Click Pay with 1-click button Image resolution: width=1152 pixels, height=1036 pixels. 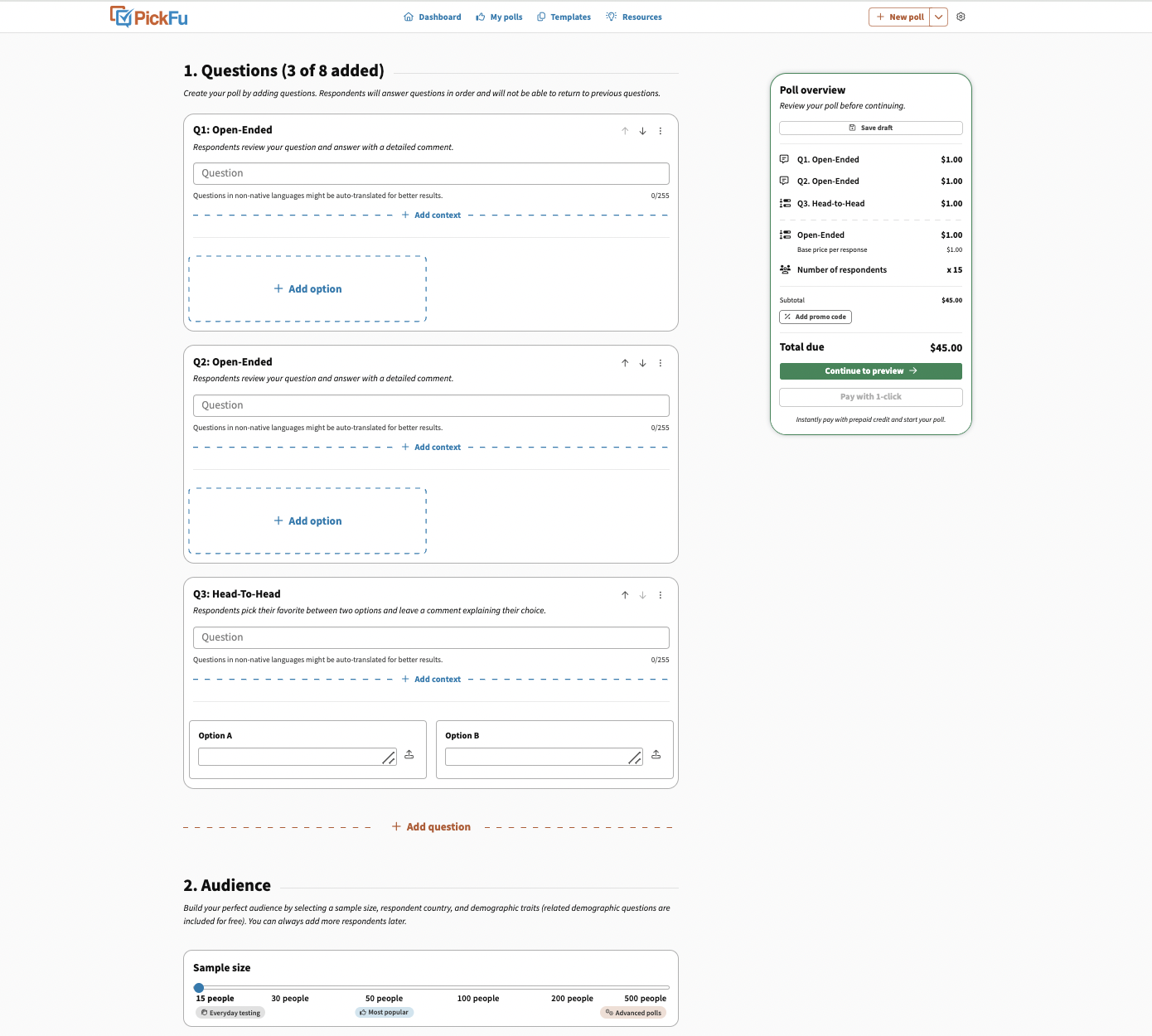871,397
